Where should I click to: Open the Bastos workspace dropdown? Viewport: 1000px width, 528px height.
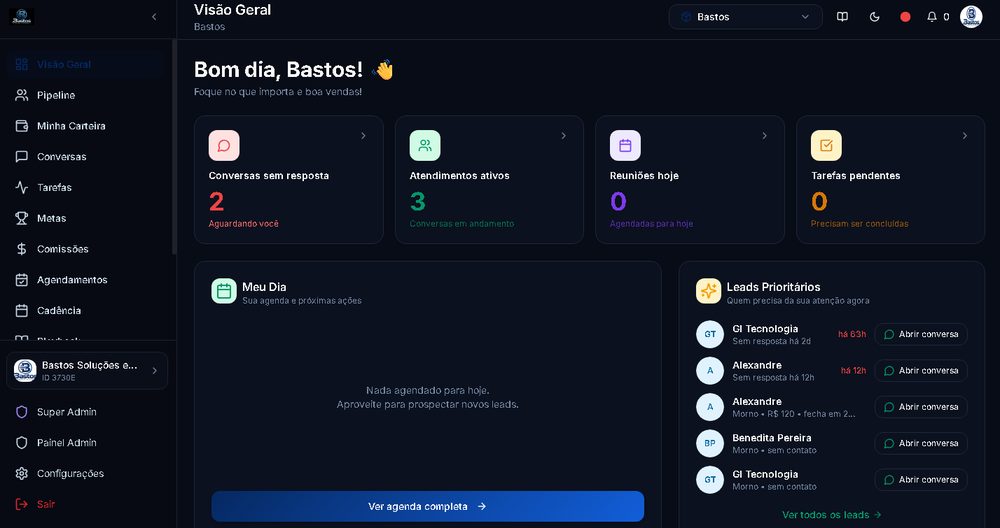click(746, 17)
